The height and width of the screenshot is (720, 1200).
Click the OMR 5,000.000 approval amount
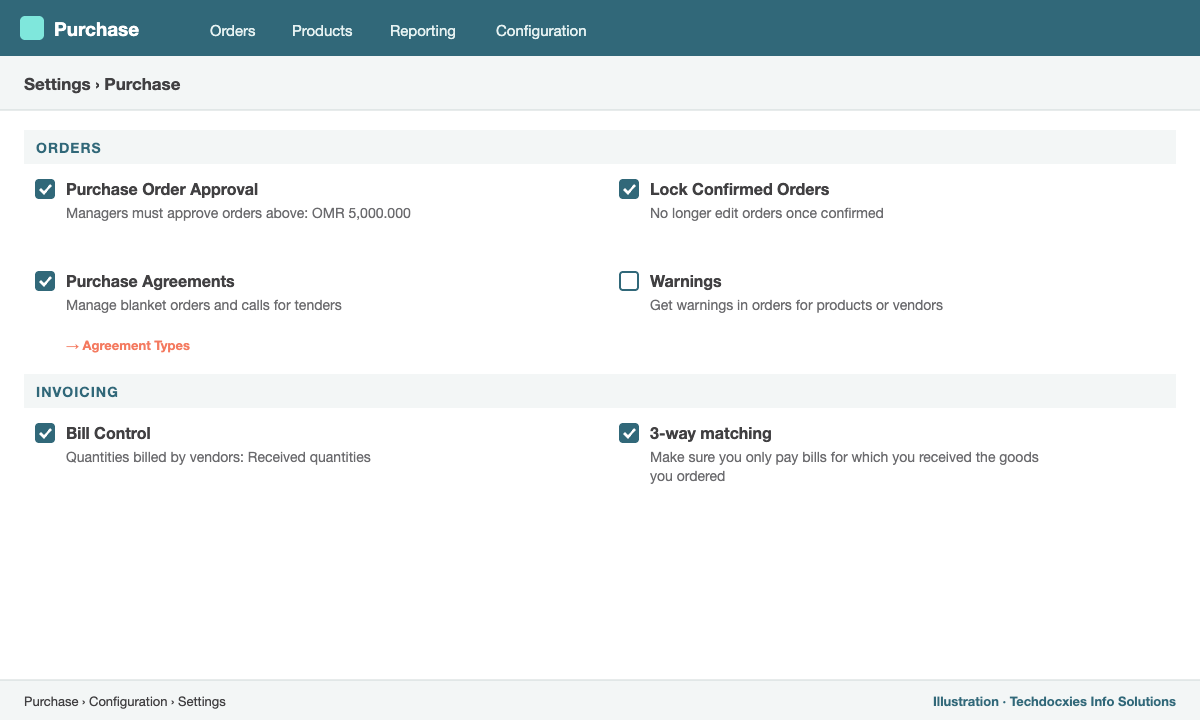(361, 213)
